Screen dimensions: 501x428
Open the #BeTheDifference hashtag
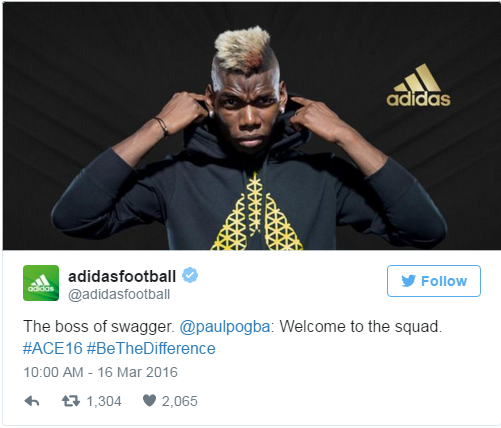point(151,349)
